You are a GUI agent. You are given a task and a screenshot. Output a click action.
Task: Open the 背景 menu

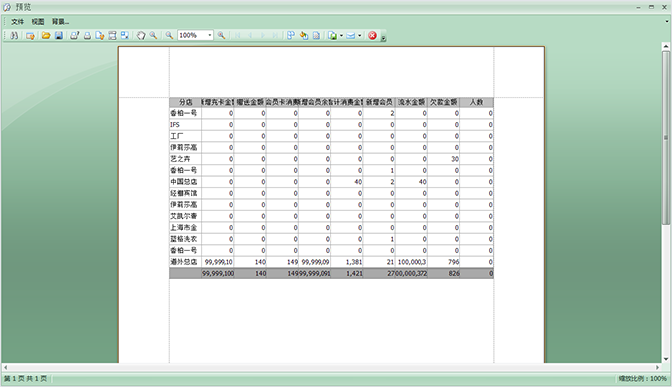pyautogui.click(x=60, y=22)
